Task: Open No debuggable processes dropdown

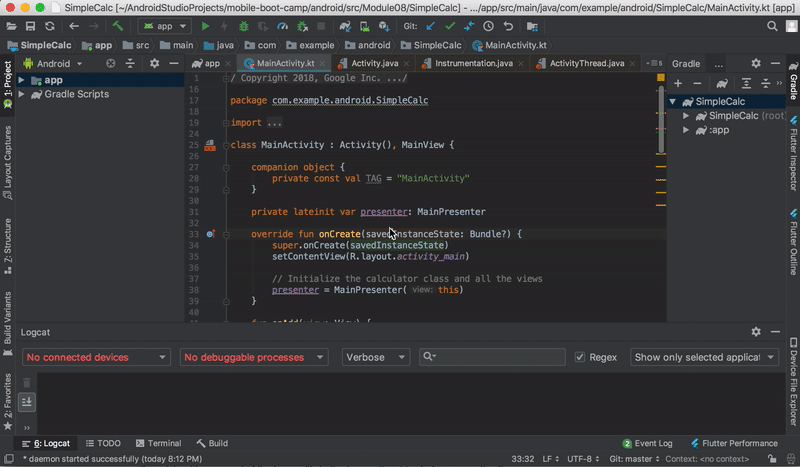Action: point(254,357)
